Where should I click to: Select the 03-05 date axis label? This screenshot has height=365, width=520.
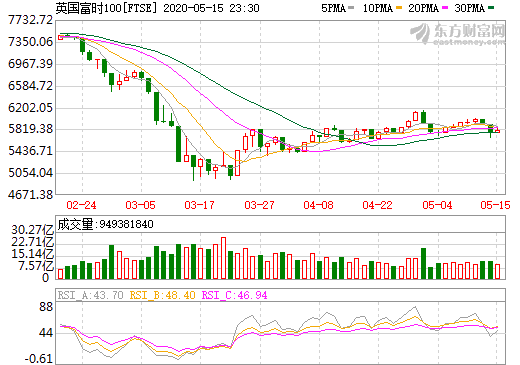point(141,205)
